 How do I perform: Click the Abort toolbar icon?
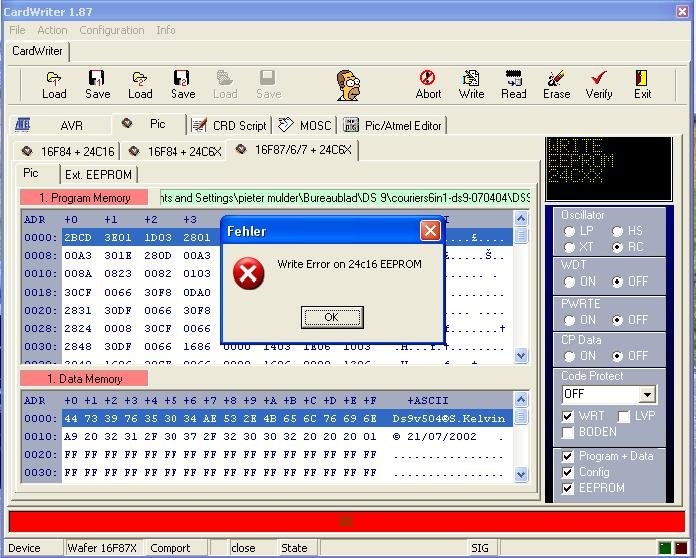tap(427, 78)
